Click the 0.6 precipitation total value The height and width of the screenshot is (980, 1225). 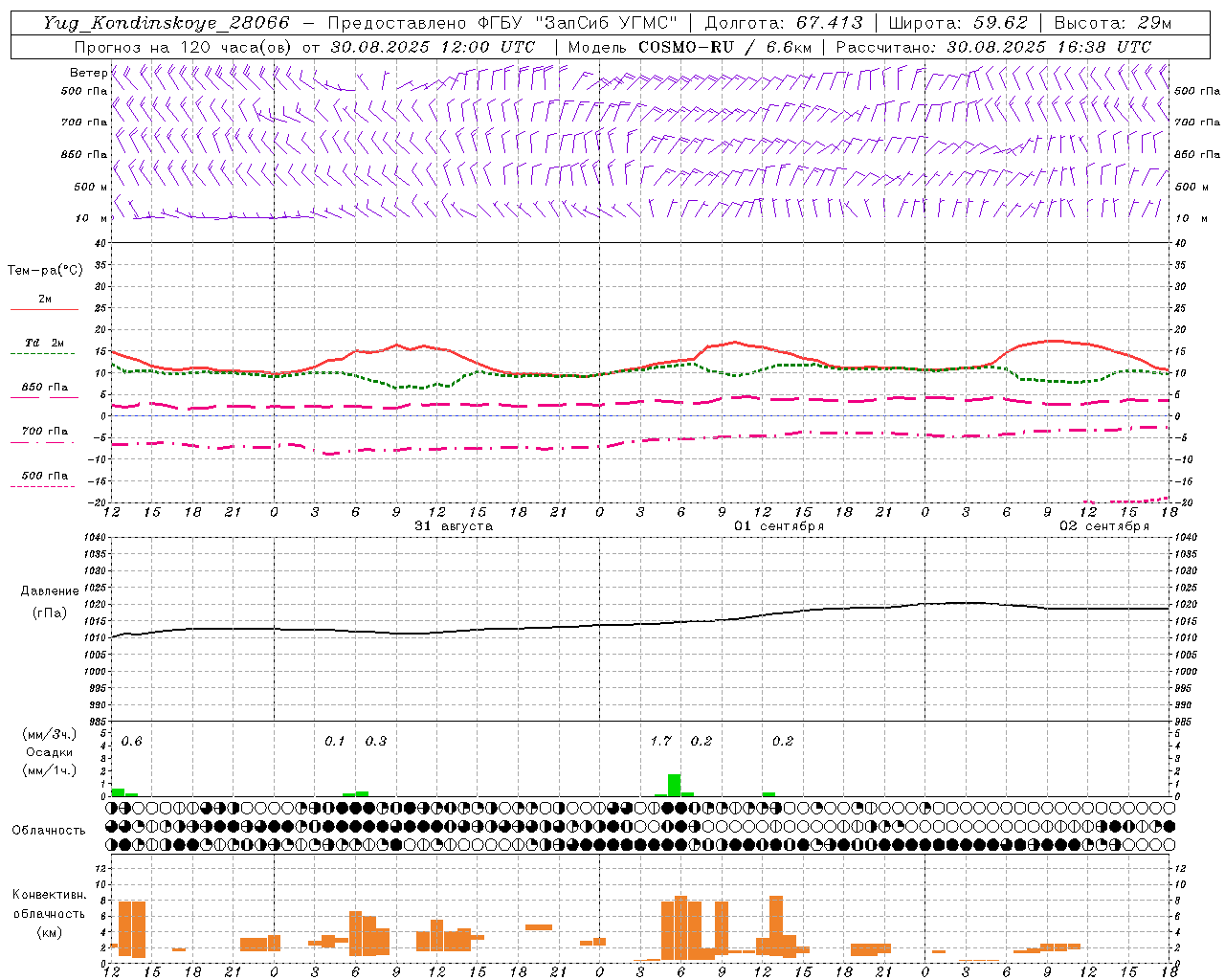(x=131, y=742)
